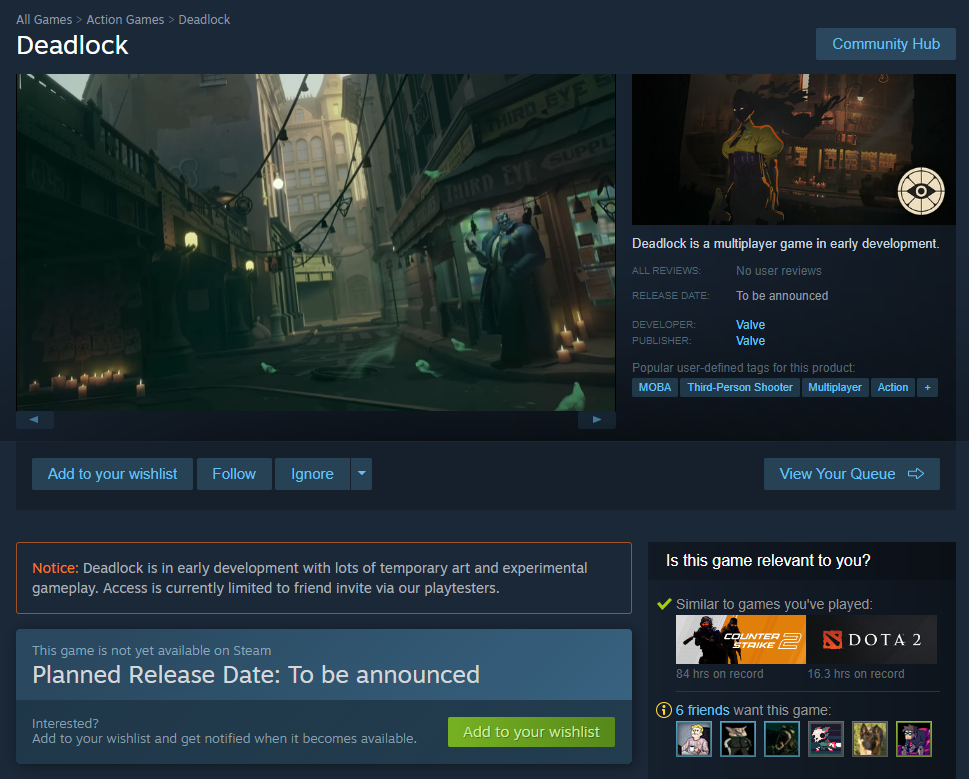Click the 'Planned Release Date: To be announced' heading
This screenshot has height=779, width=969.
(x=256, y=675)
